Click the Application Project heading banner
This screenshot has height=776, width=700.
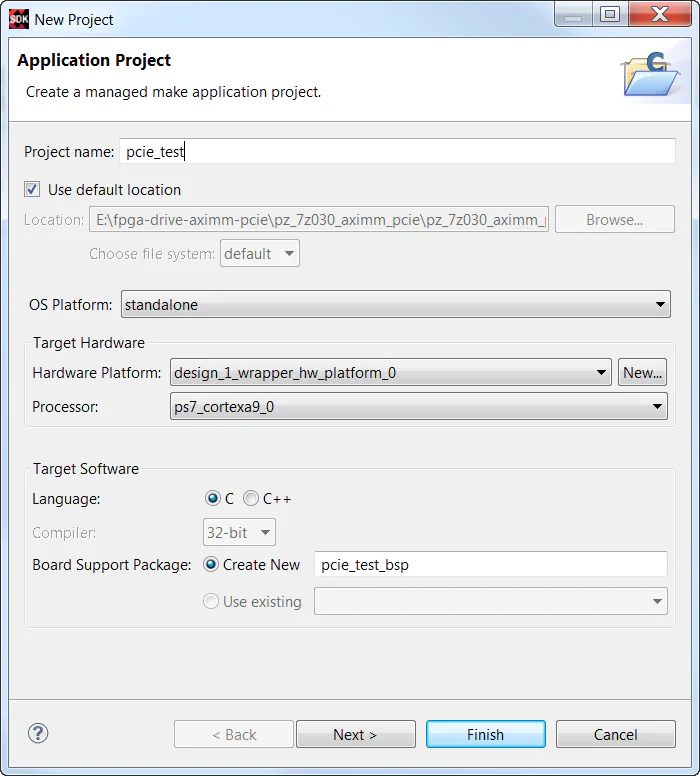(x=95, y=60)
